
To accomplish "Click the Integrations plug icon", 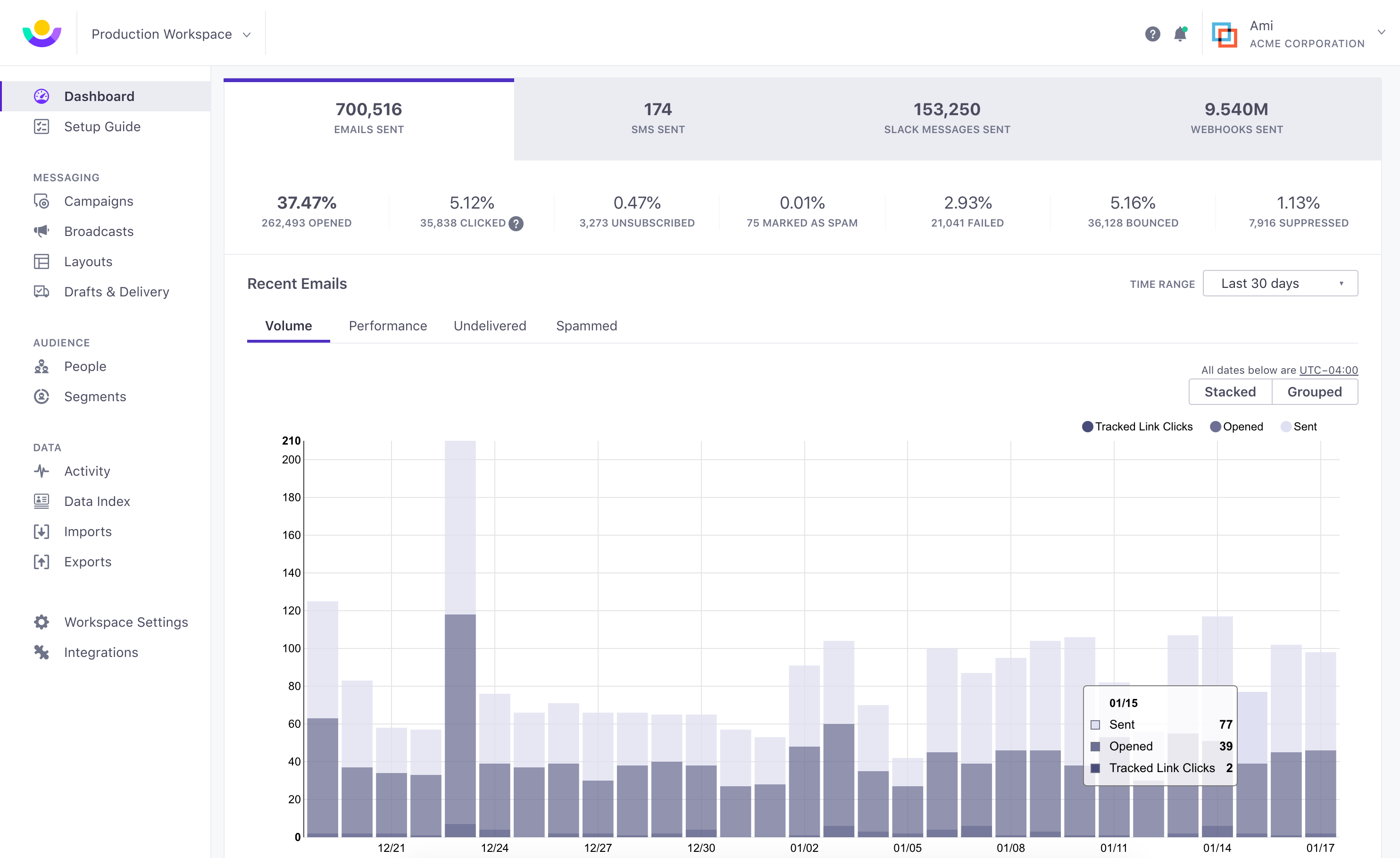I will [x=42, y=652].
